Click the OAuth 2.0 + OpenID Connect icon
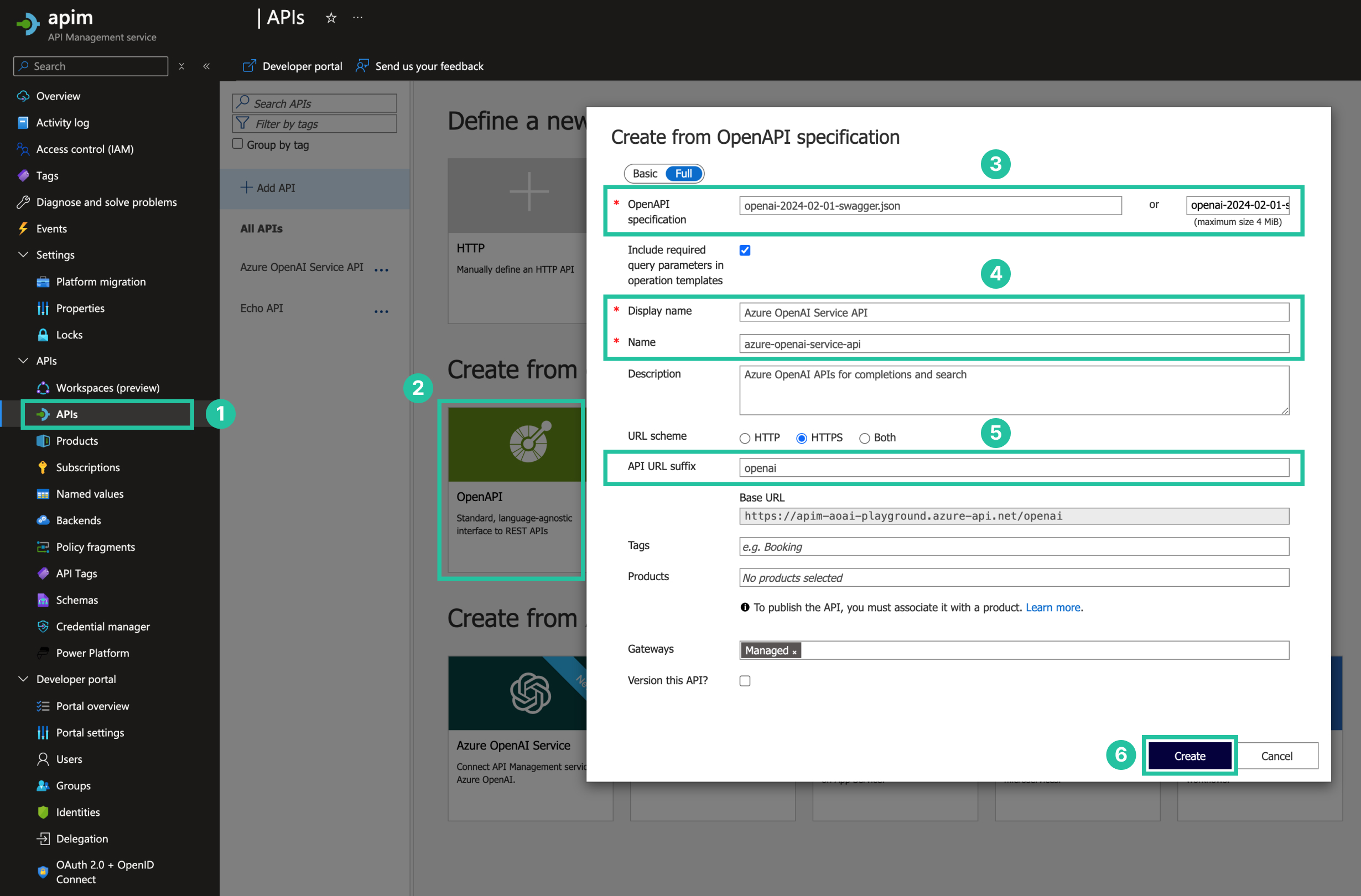Screen dimensions: 1361x896 [43, 872]
